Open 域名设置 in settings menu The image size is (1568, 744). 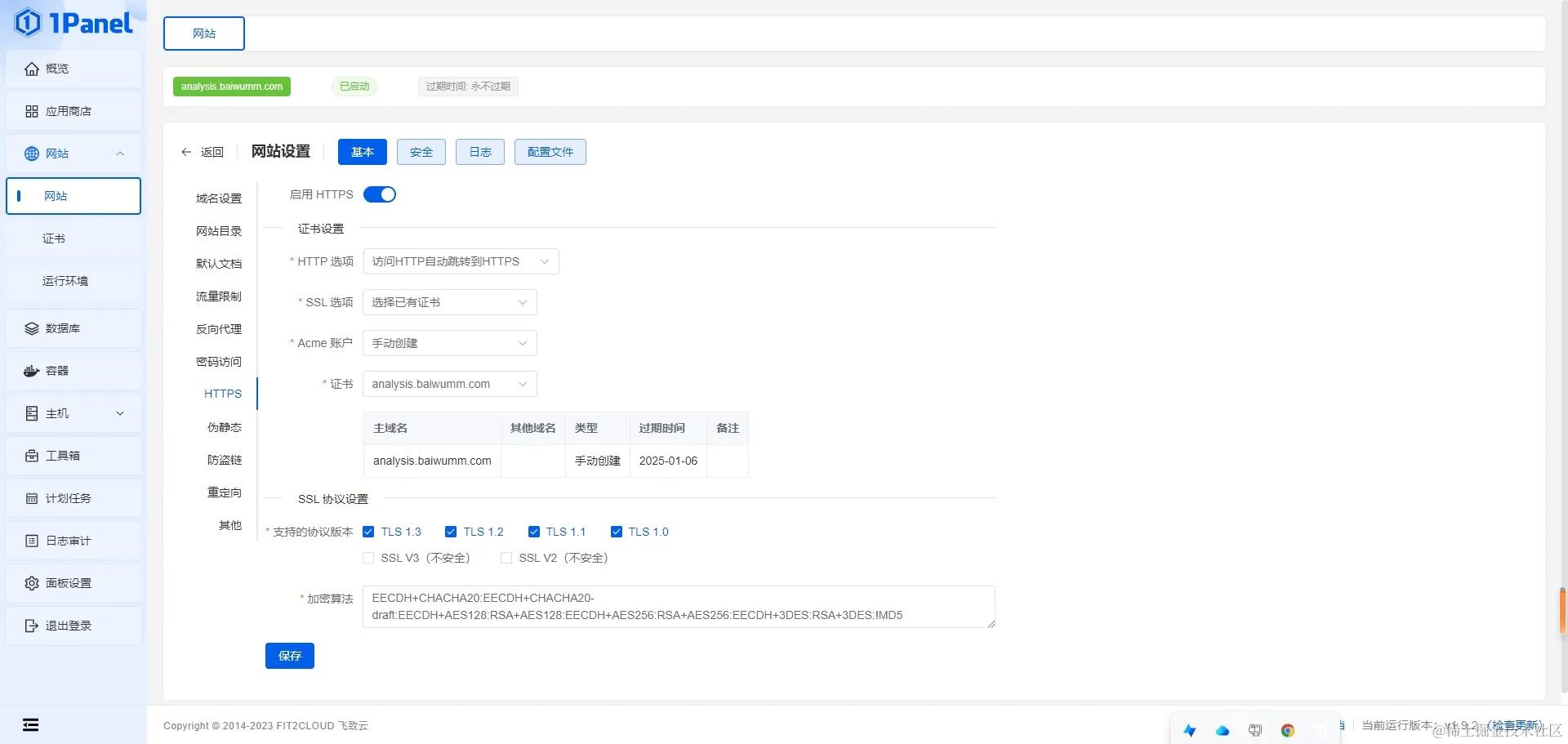219,198
